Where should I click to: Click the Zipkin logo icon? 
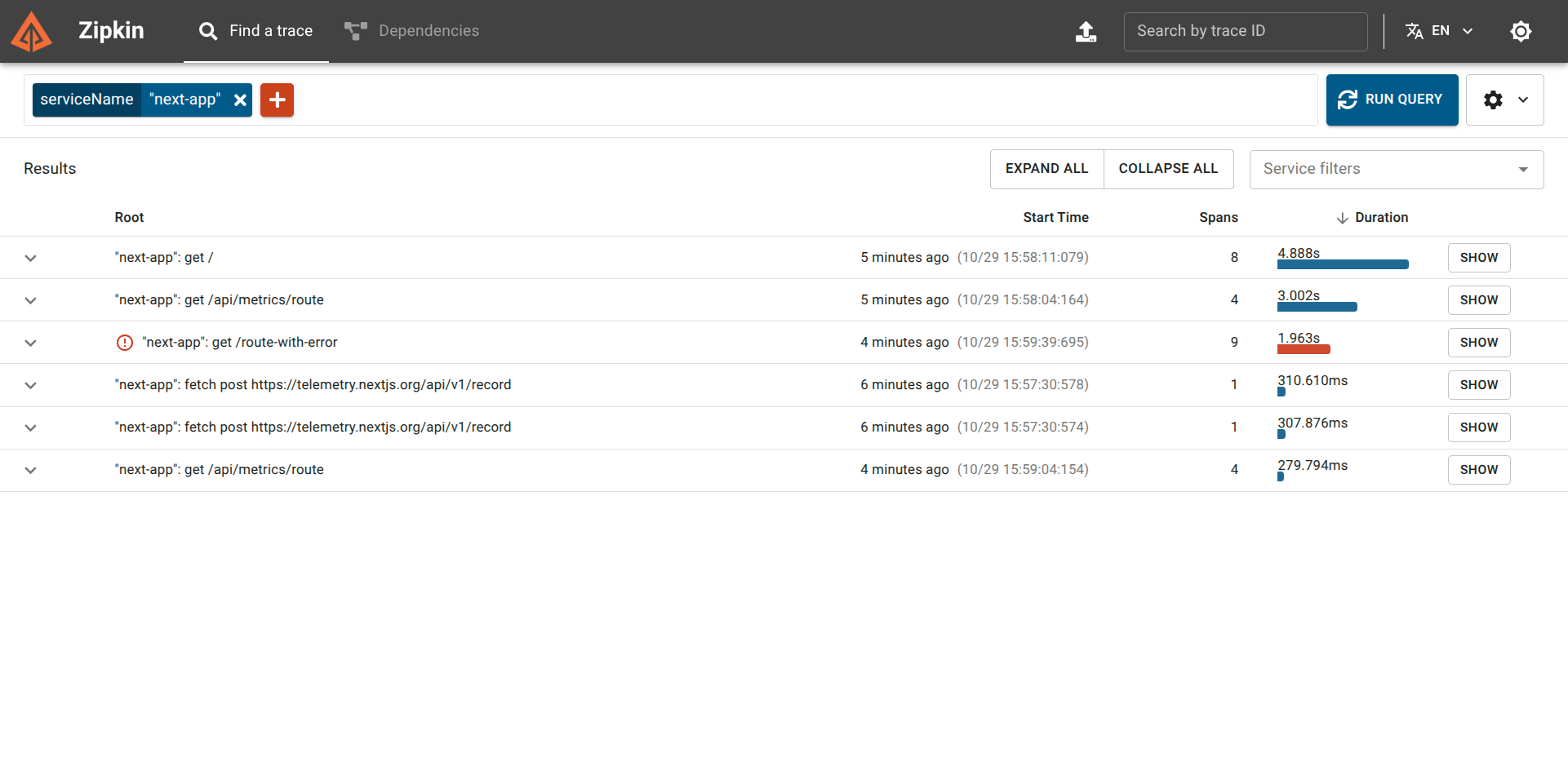[x=31, y=31]
